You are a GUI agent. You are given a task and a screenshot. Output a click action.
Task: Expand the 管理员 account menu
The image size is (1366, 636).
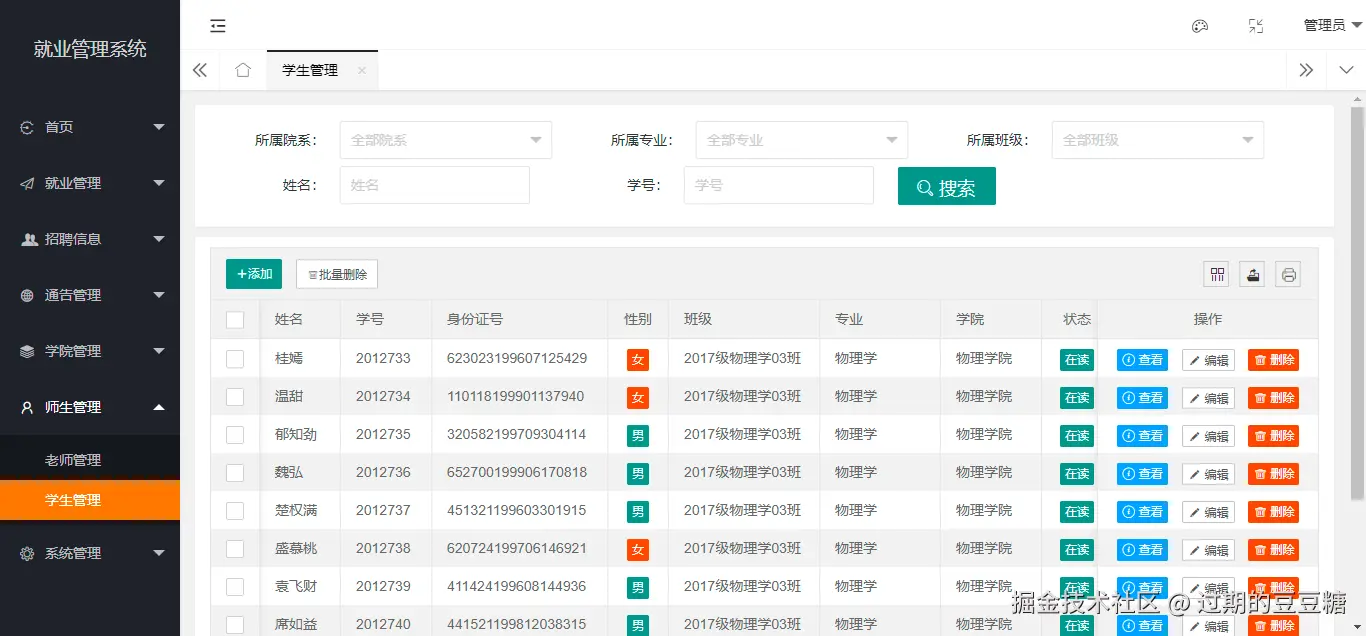(x=1325, y=24)
